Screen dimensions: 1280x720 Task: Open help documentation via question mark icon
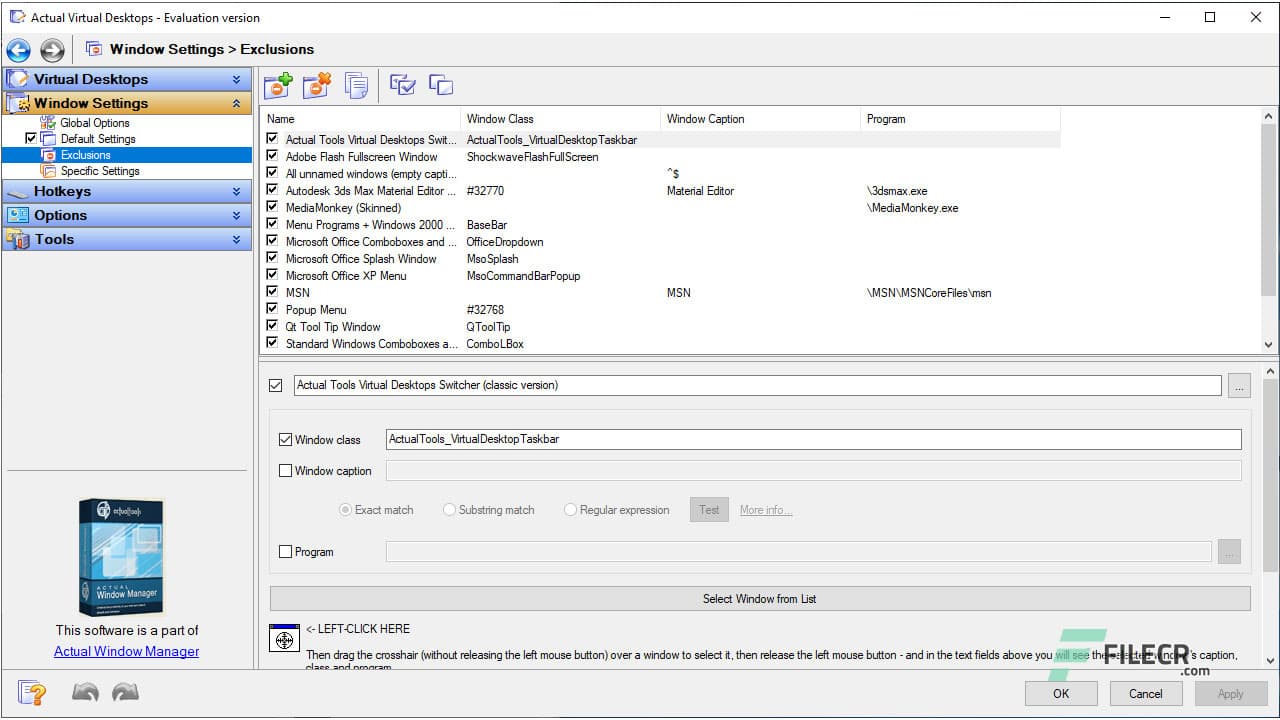[32, 692]
